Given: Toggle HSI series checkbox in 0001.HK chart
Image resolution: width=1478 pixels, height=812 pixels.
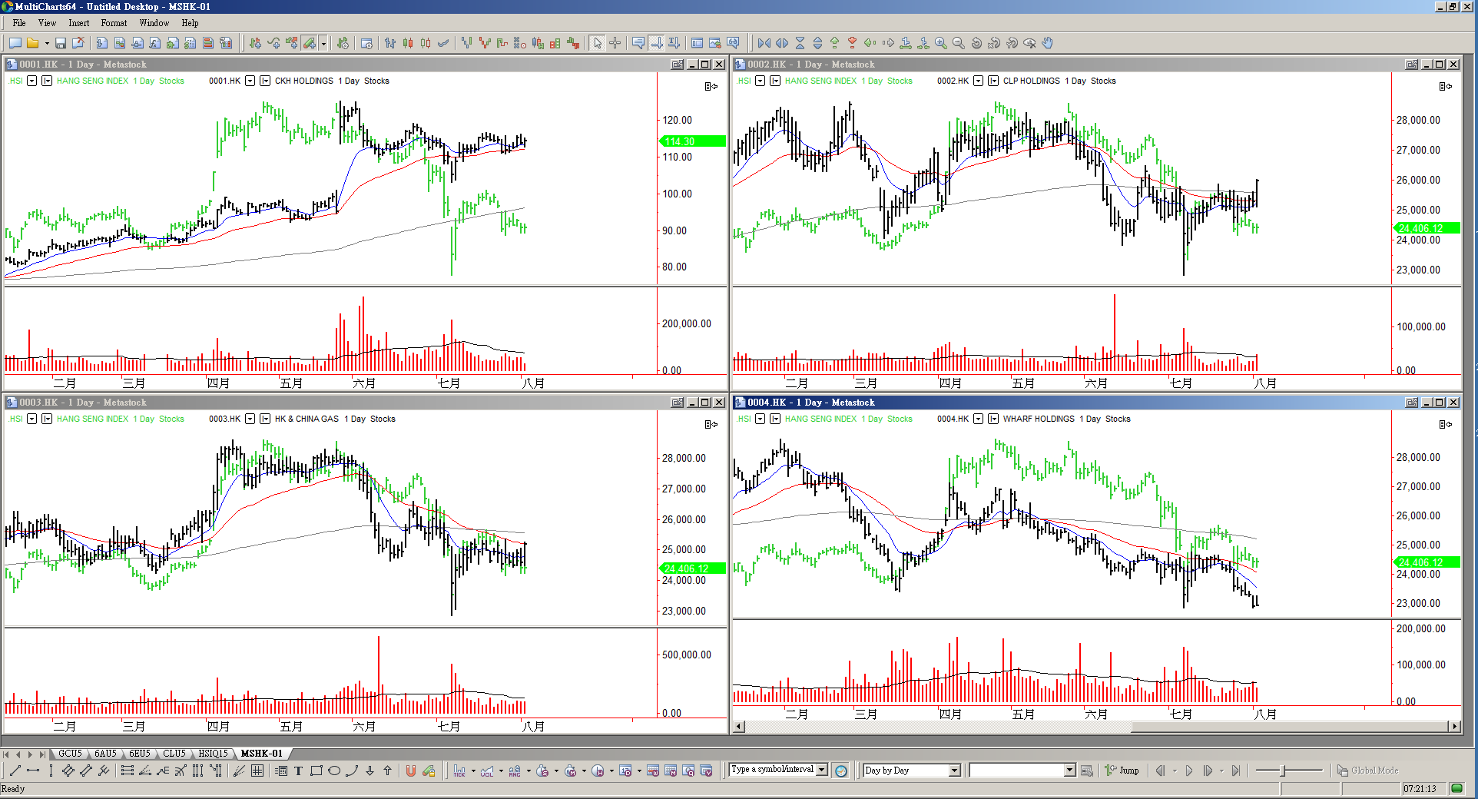Looking at the screenshot, I should coord(47,81).
